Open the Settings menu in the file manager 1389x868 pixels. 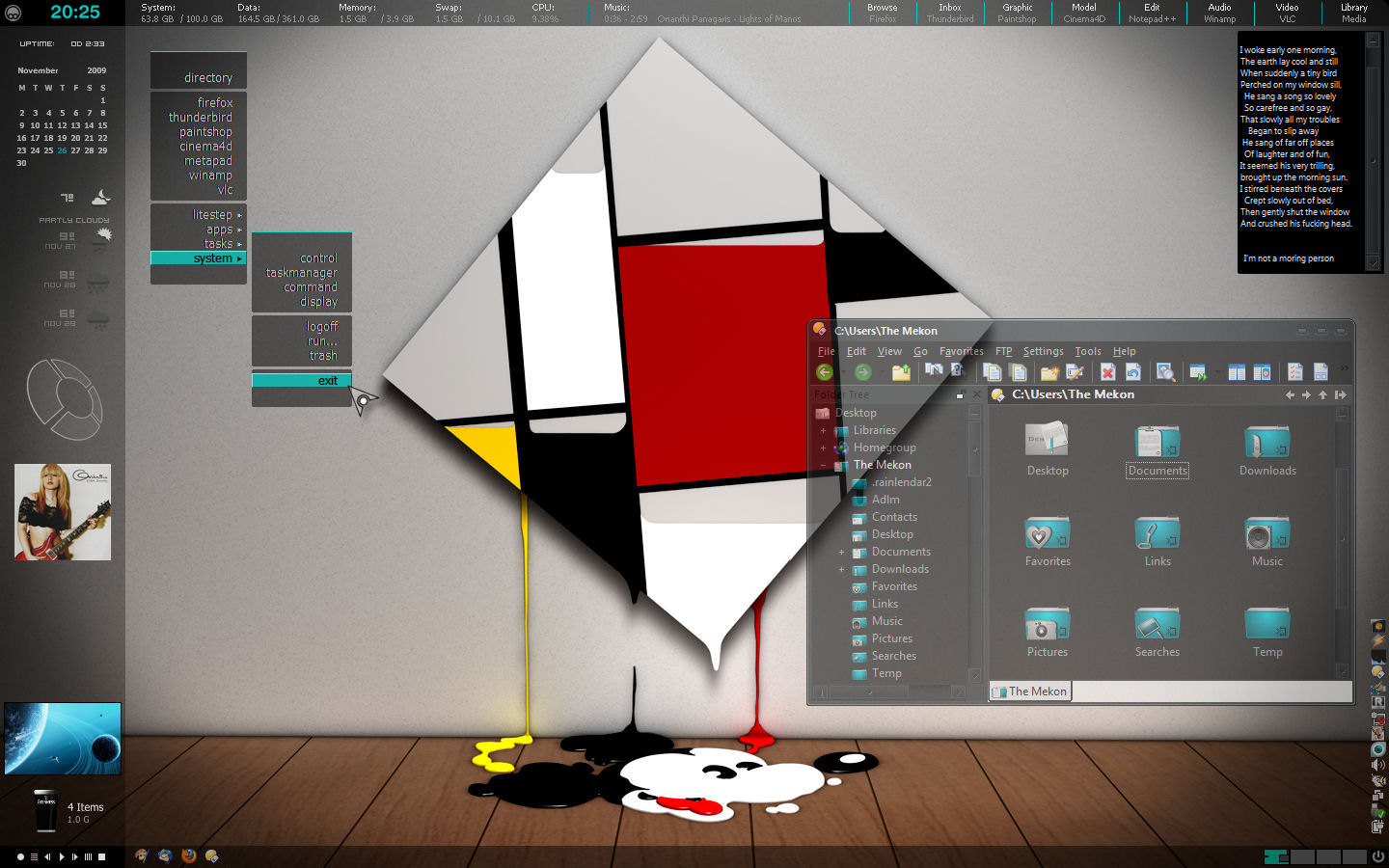point(1043,351)
